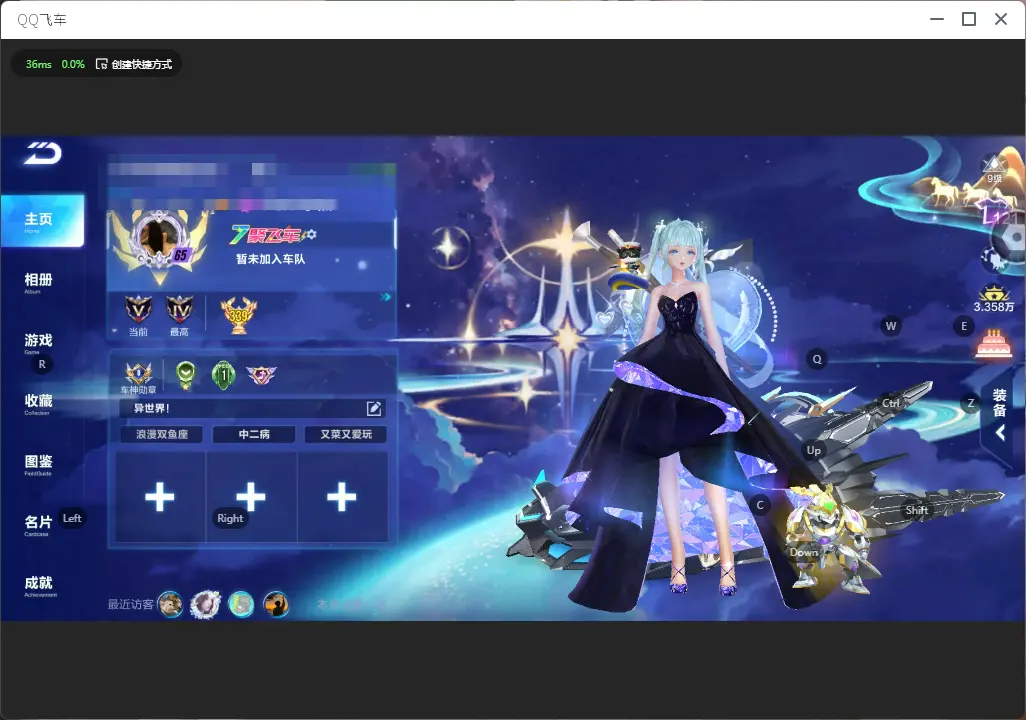Maximize the QQ飞车 window
The height and width of the screenshot is (720, 1026).
[x=969, y=20]
